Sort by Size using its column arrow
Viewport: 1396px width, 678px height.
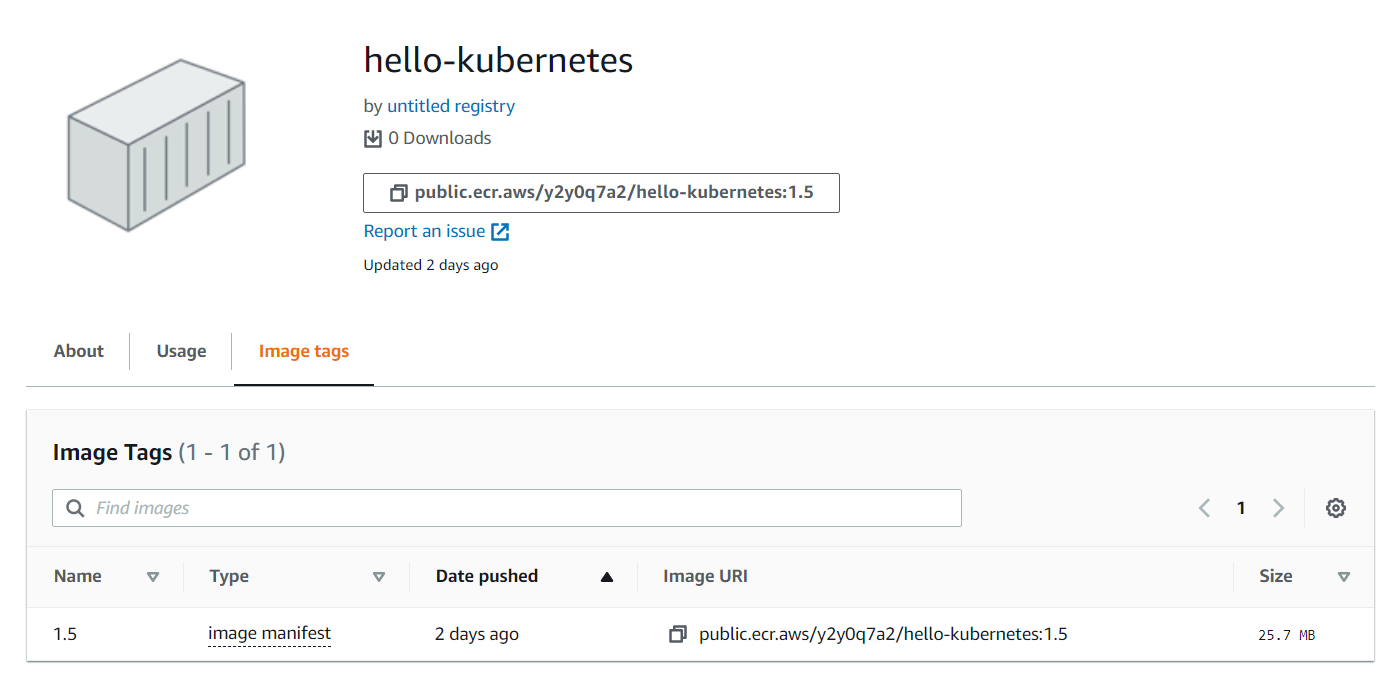point(1344,577)
